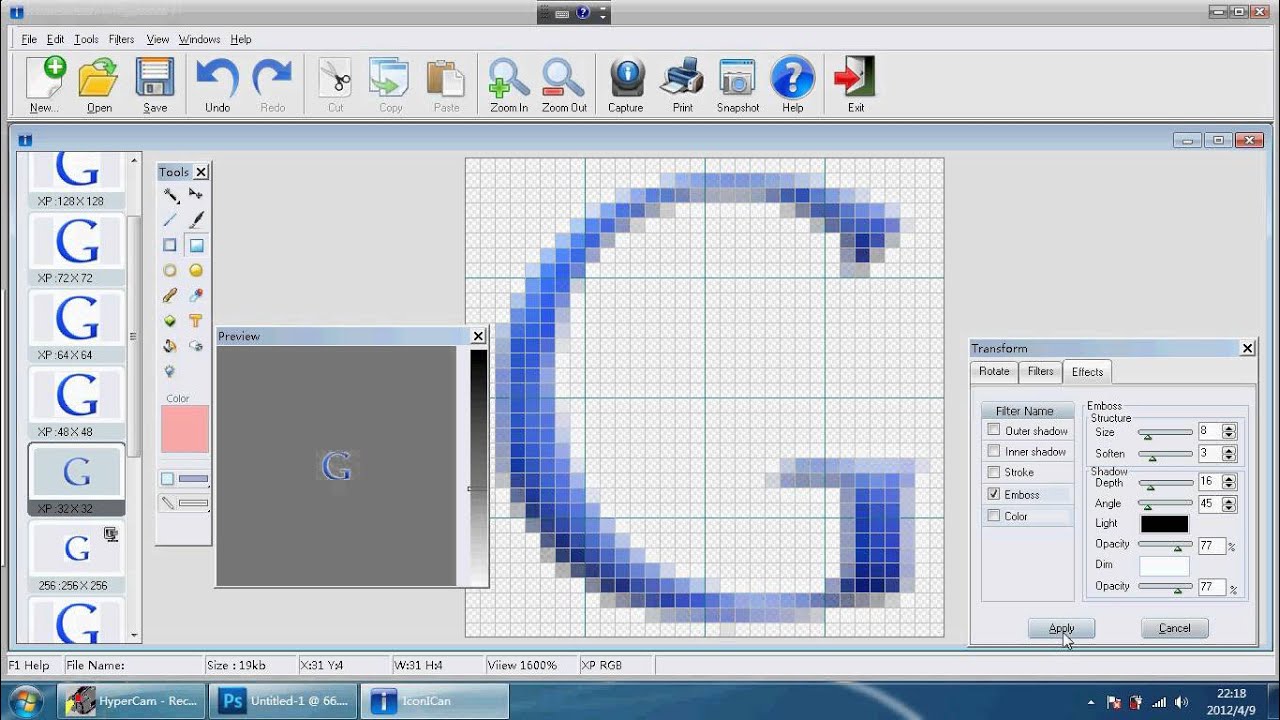Click the Cancel button in Transform
Screen dimensions: 1280x720
pyautogui.click(x=1175, y=628)
